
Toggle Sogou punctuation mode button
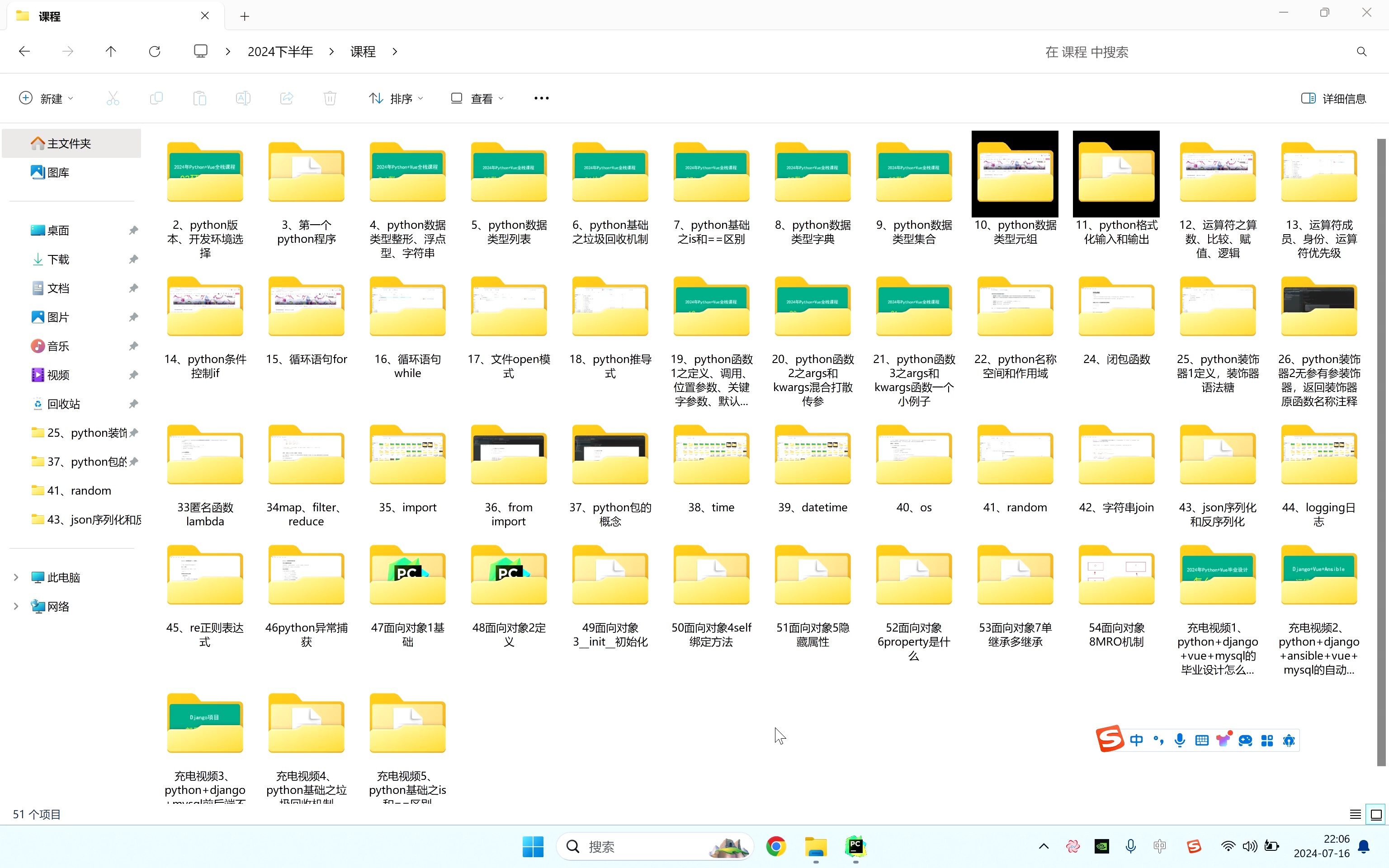coord(1158,740)
